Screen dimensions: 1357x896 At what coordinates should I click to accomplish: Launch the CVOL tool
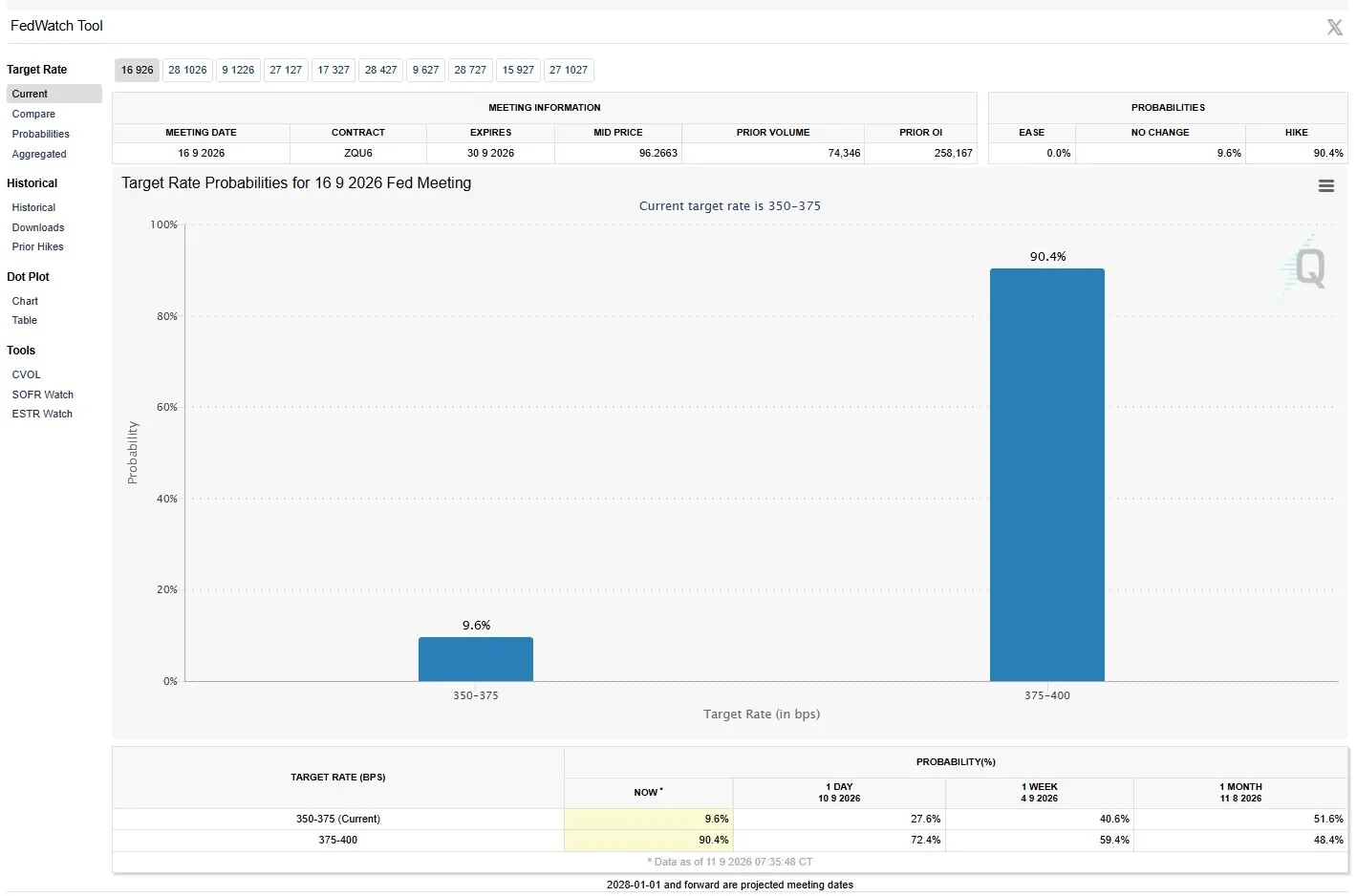(x=27, y=374)
